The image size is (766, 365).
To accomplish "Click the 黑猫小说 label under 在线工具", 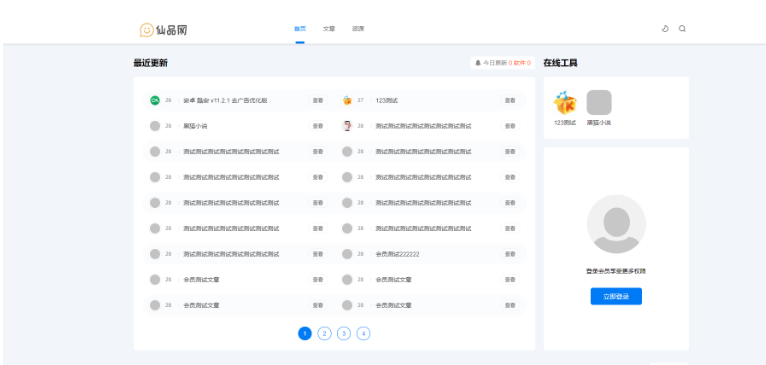I will click(x=599, y=123).
